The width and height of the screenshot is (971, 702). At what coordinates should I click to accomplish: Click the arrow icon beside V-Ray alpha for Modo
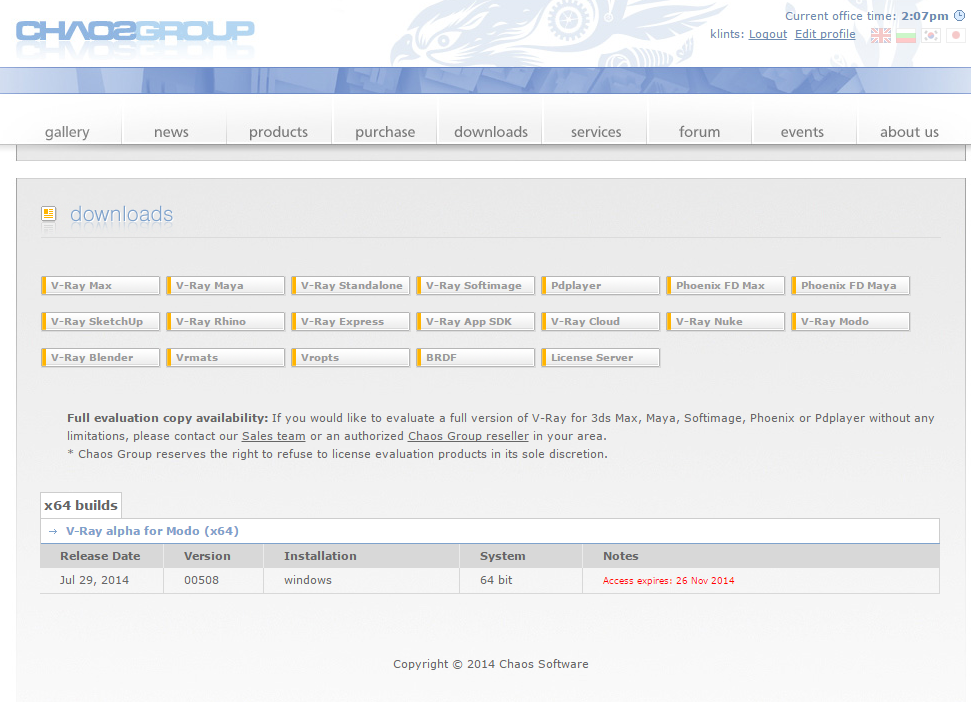tap(53, 531)
